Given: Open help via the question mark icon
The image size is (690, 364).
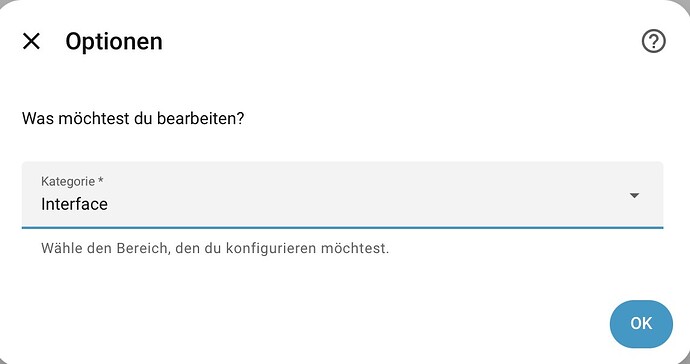Looking at the screenshot, I should 653,41.
